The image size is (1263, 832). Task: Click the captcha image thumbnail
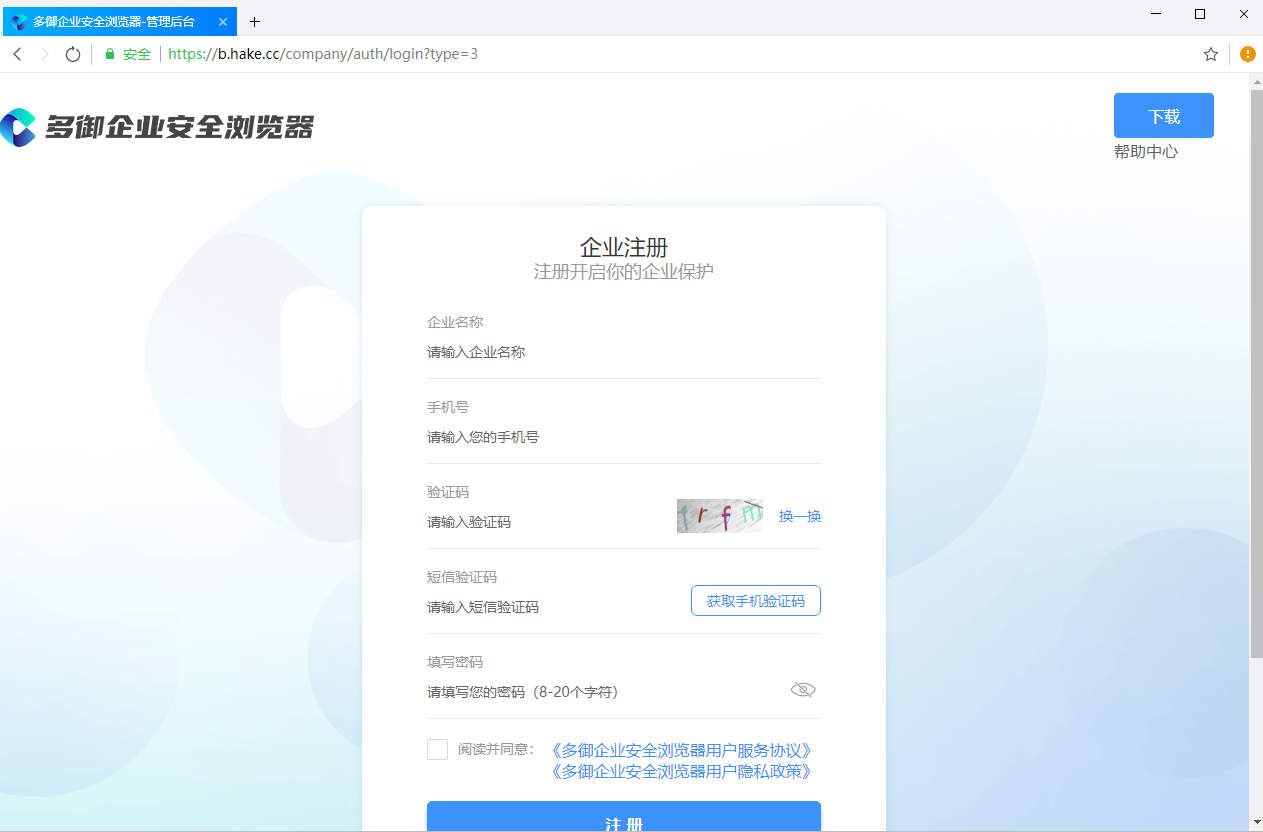720,516
